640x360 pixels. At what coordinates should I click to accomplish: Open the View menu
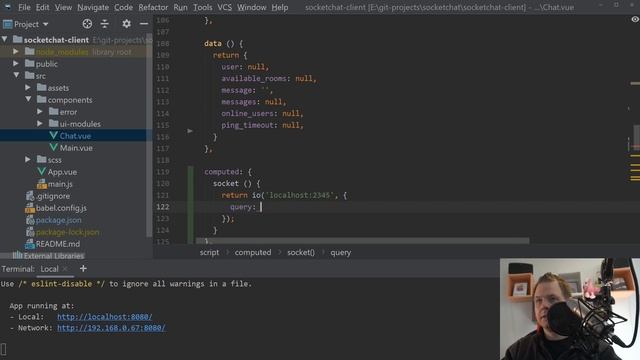[63, 7]
